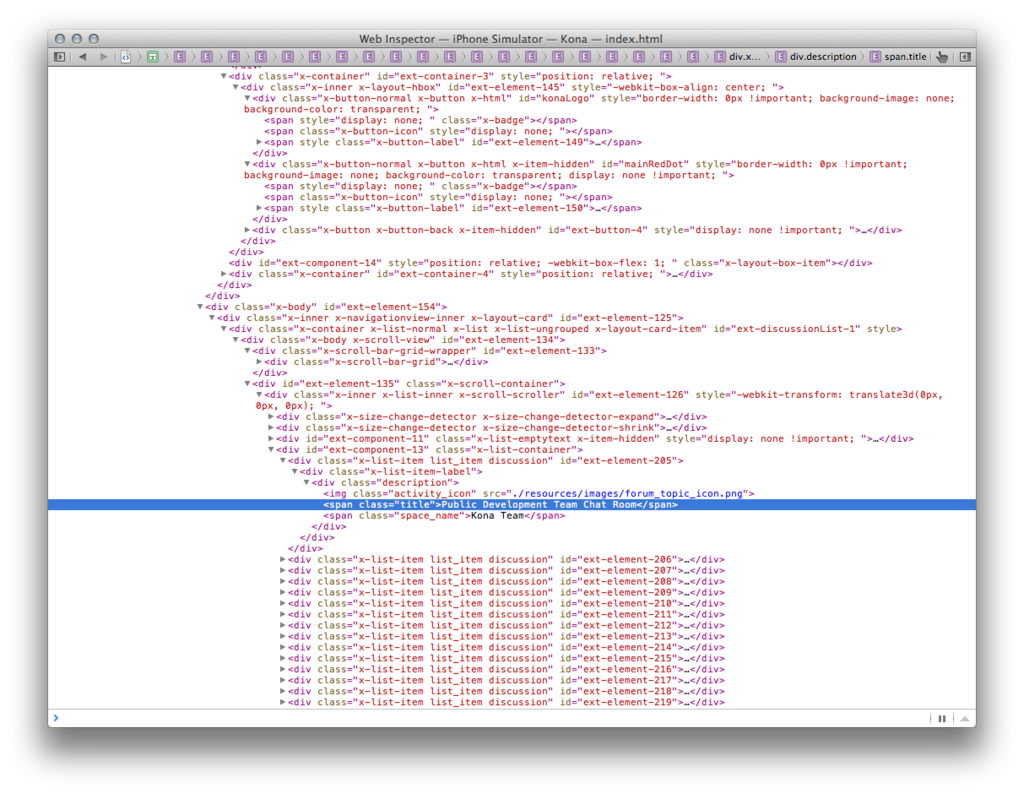Collapse the x-list-item-label div
Image resolution: width=1024 pixels, height=794 pixels.
pyautogui.click(x=294, y=472)
